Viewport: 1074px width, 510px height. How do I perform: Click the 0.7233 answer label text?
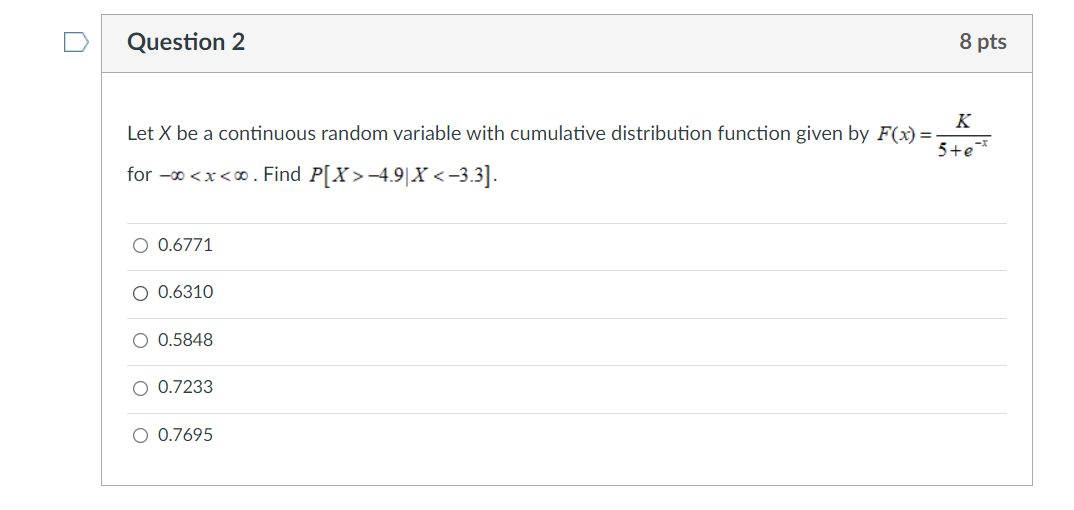click(185, 387)
